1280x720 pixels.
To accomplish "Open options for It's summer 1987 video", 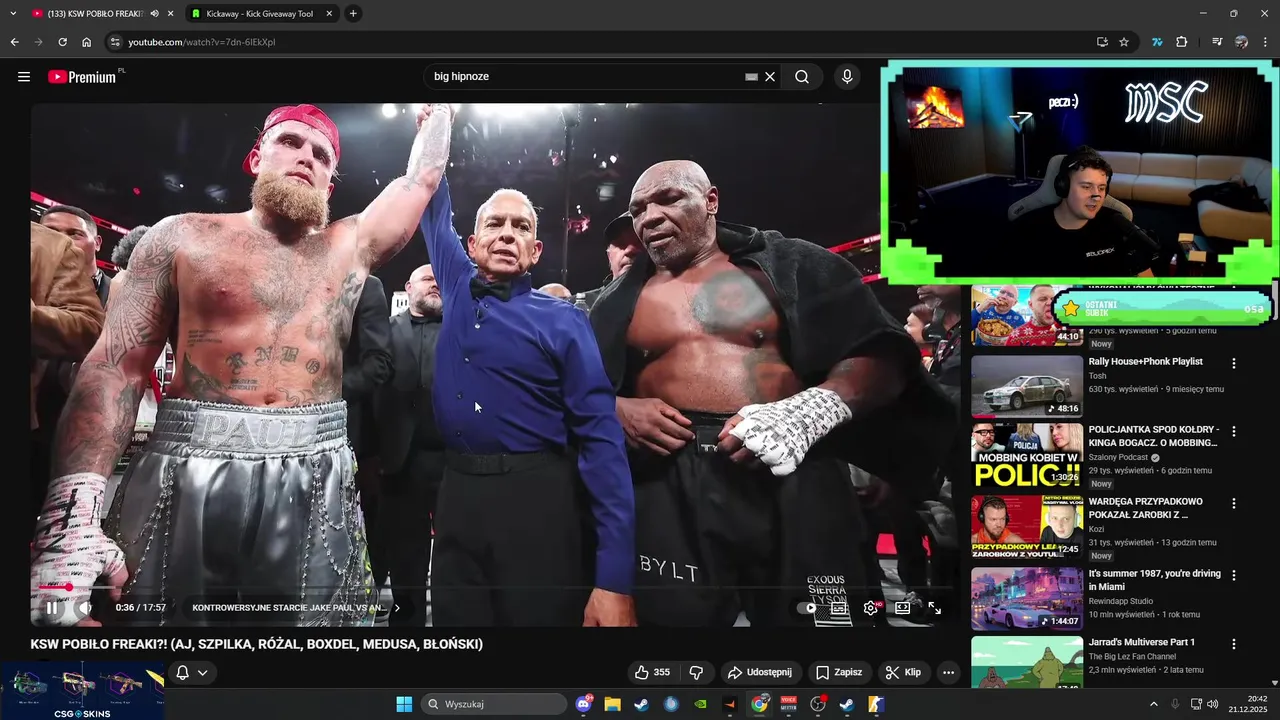I will click(1233, 575).
